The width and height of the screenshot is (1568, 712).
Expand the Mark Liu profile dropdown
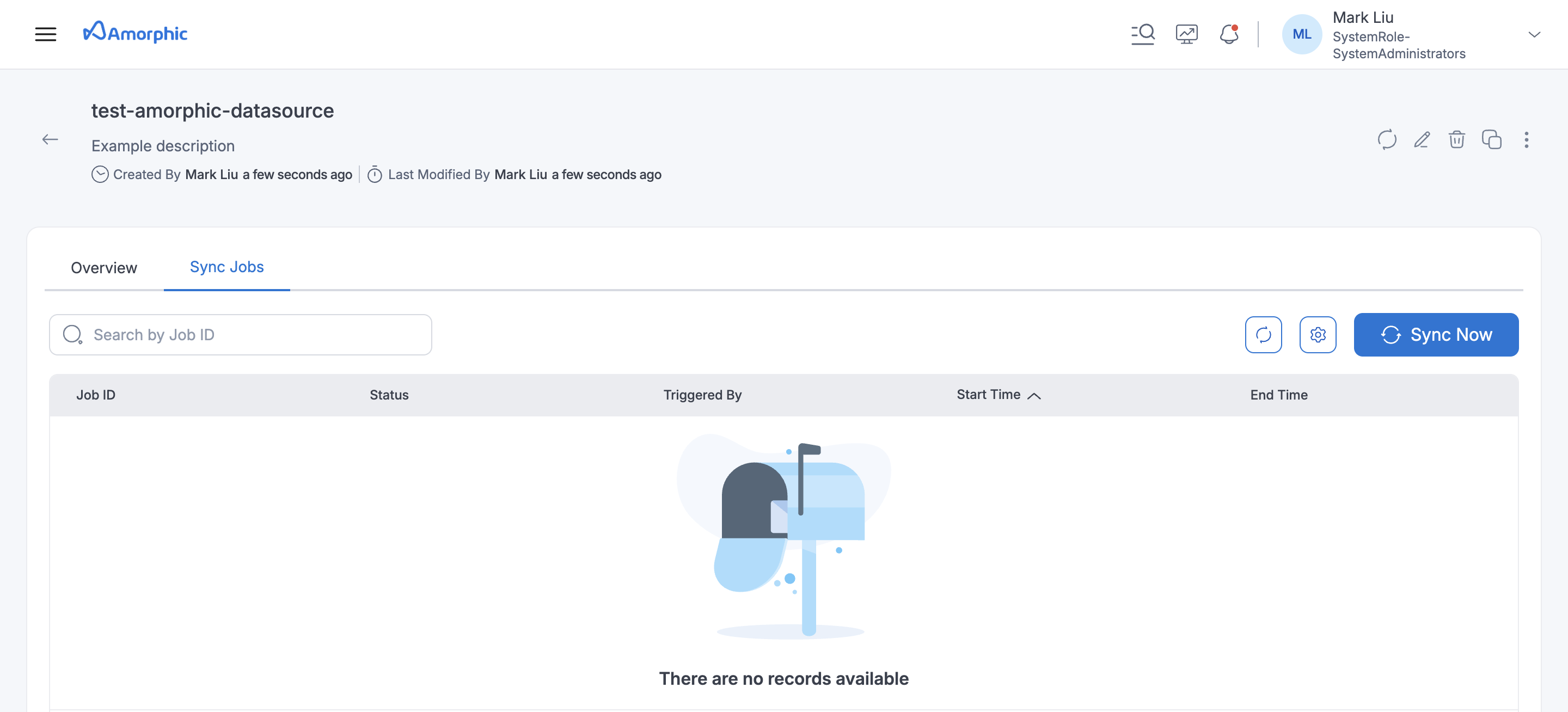pyautogui.click(x=1535, y=35)
